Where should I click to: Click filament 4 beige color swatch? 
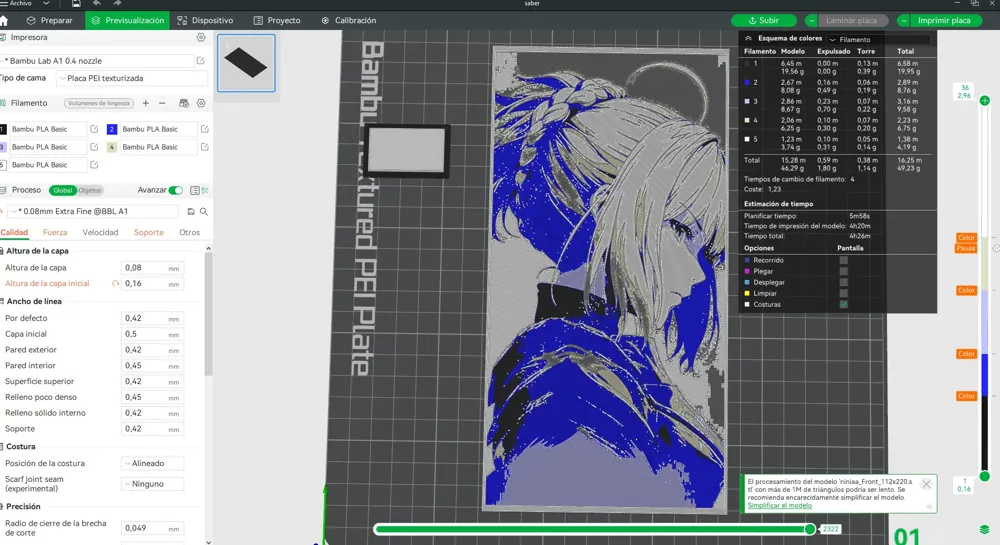pyautogui.click(x=112, y=147)
